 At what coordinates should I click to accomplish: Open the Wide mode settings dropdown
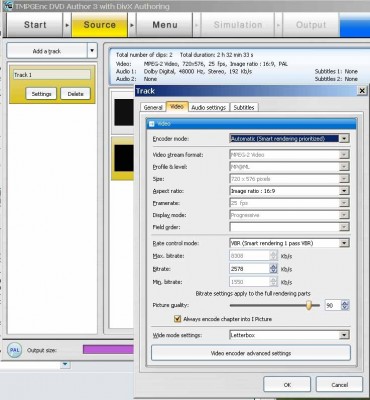pyautogui.click(x=344, y=335)
